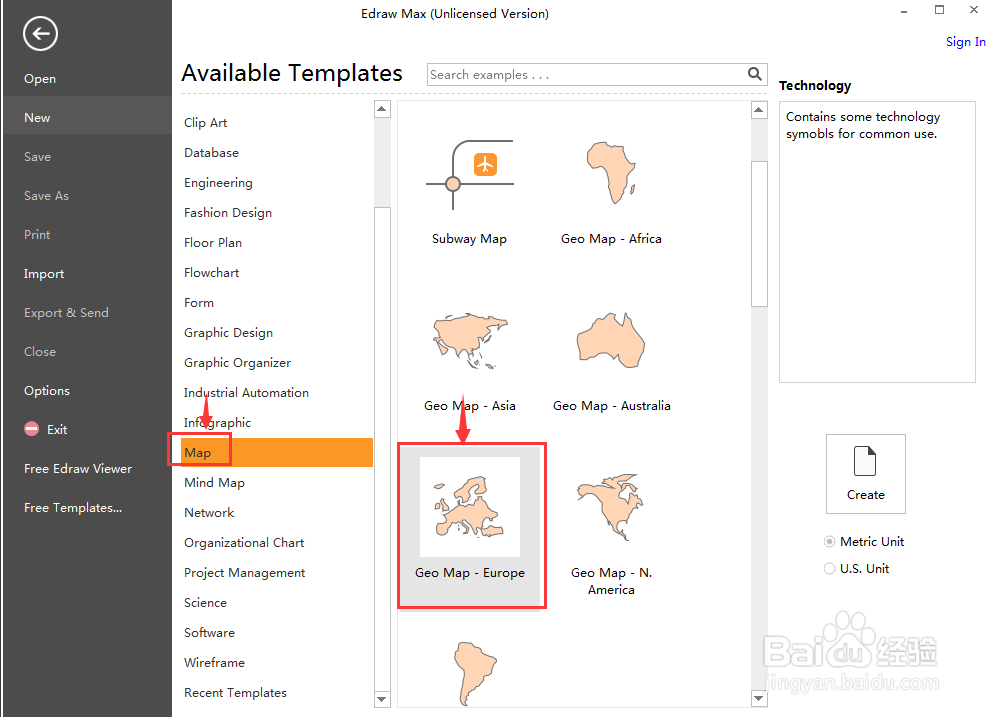Select the Database category
The height and width of the screenshot is (717, 995).
[x=211, y=152]
